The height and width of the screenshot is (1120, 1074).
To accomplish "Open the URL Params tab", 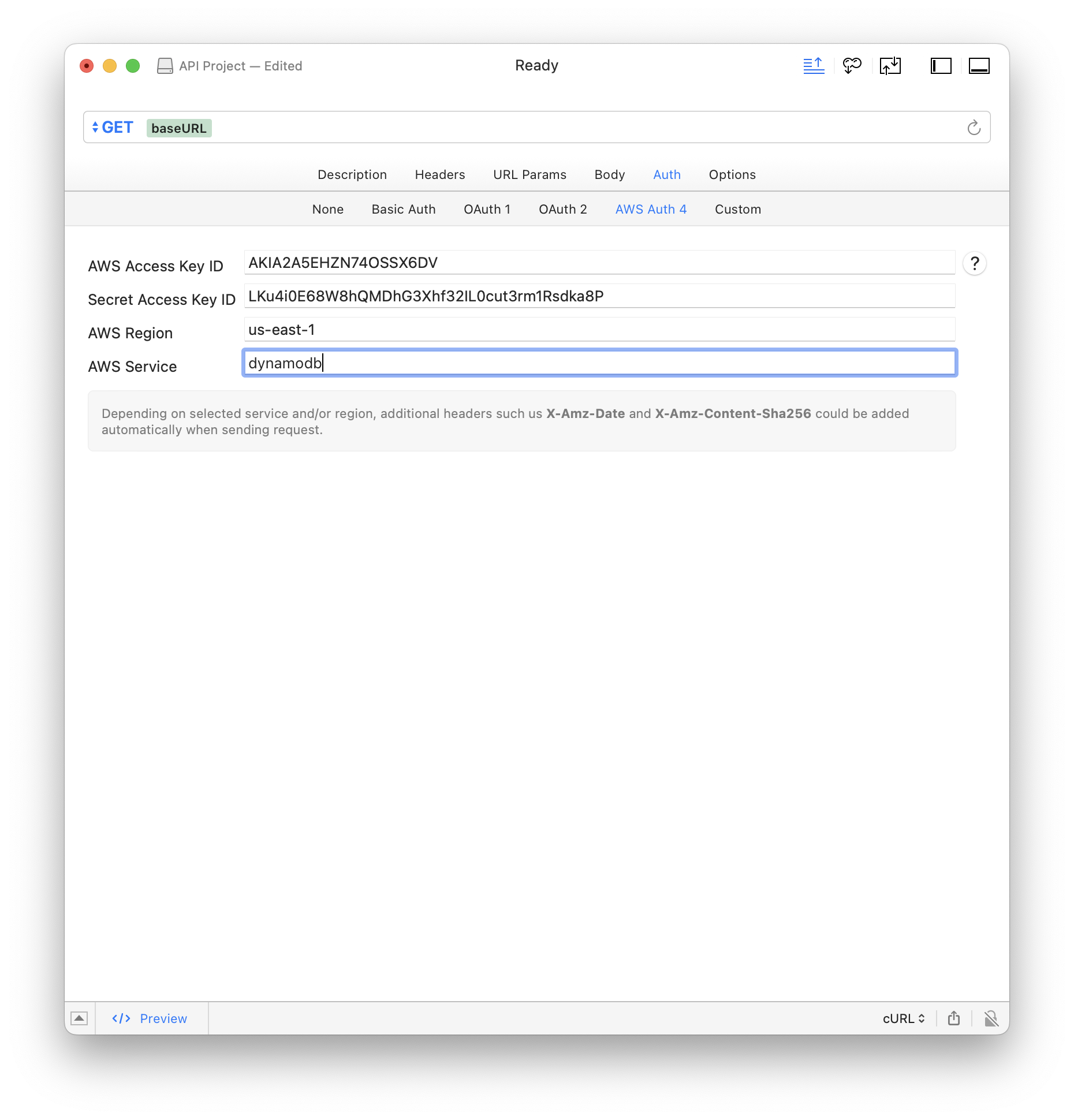I will tap(529, 174).
